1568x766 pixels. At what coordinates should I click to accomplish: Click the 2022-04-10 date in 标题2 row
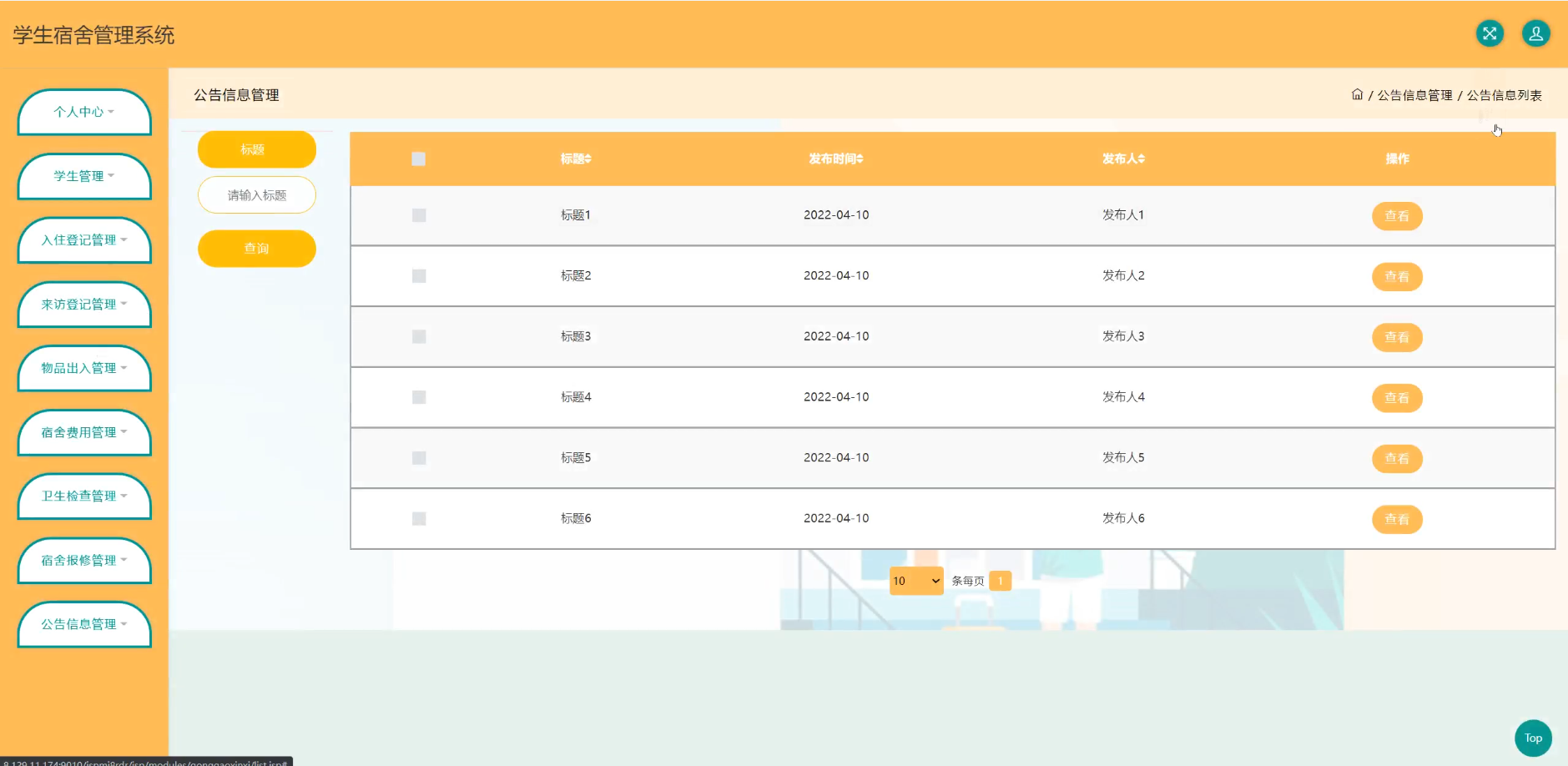point(836,275)
